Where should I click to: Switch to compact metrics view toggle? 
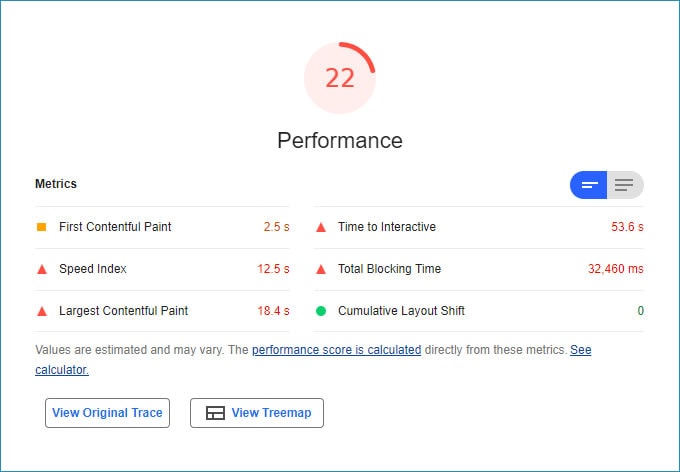588,185
